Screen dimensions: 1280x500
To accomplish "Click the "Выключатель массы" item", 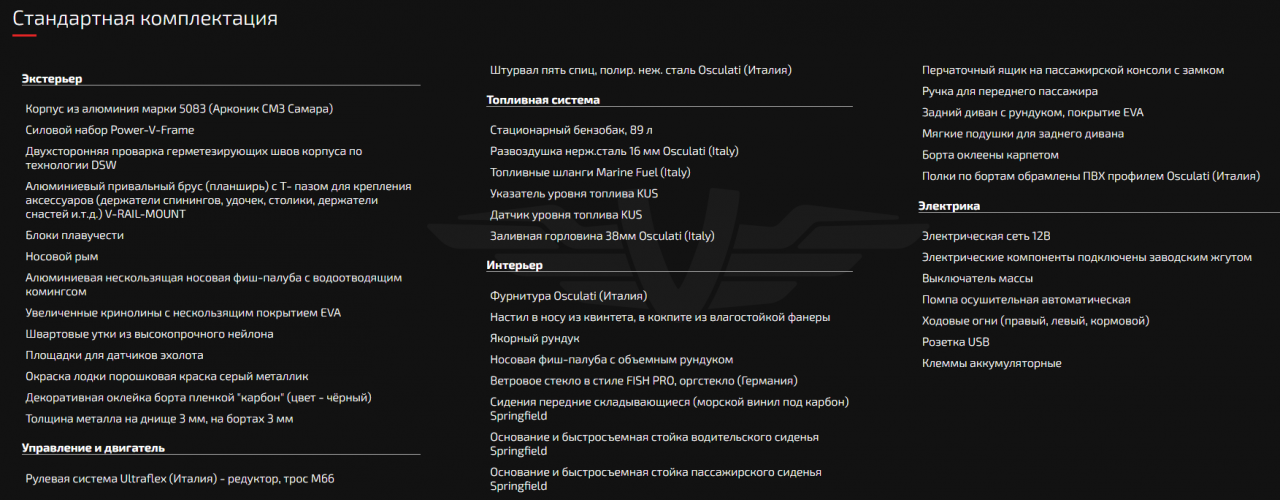I will (978, 278).
